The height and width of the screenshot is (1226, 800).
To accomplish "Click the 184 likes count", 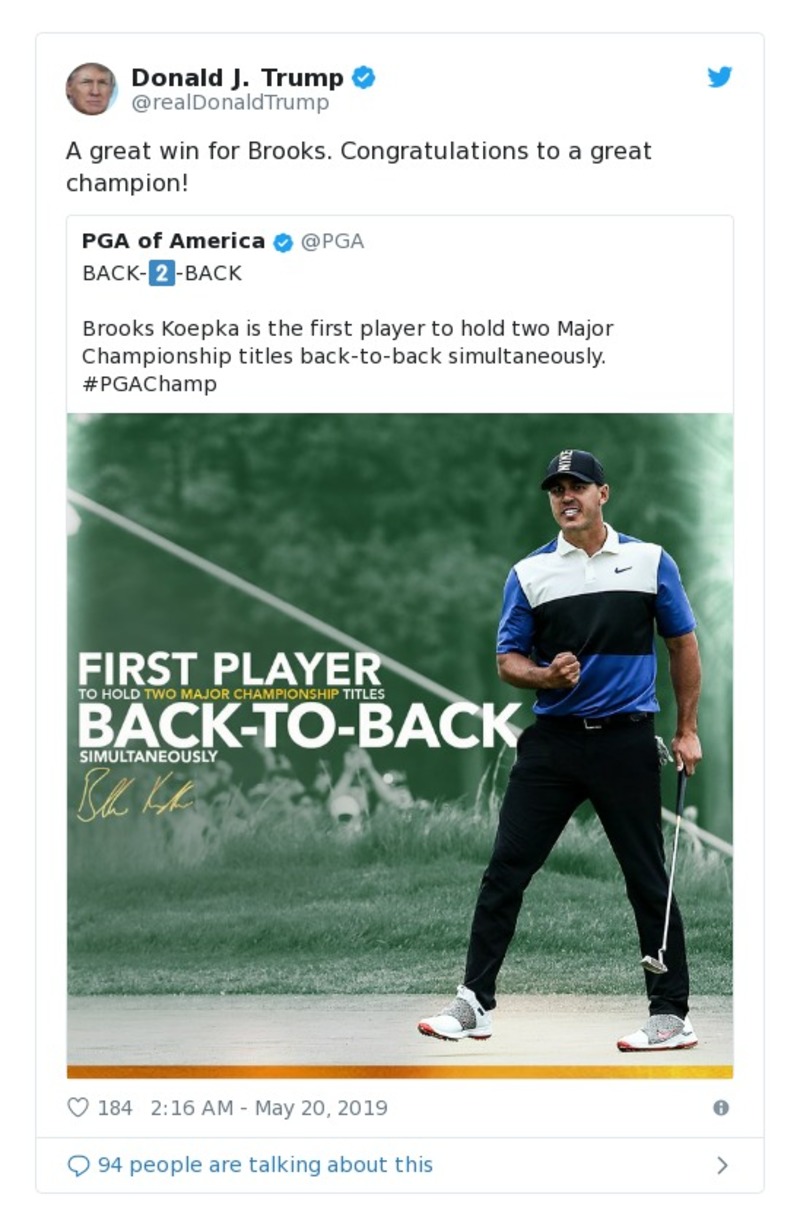I will tap(115, 1108).
